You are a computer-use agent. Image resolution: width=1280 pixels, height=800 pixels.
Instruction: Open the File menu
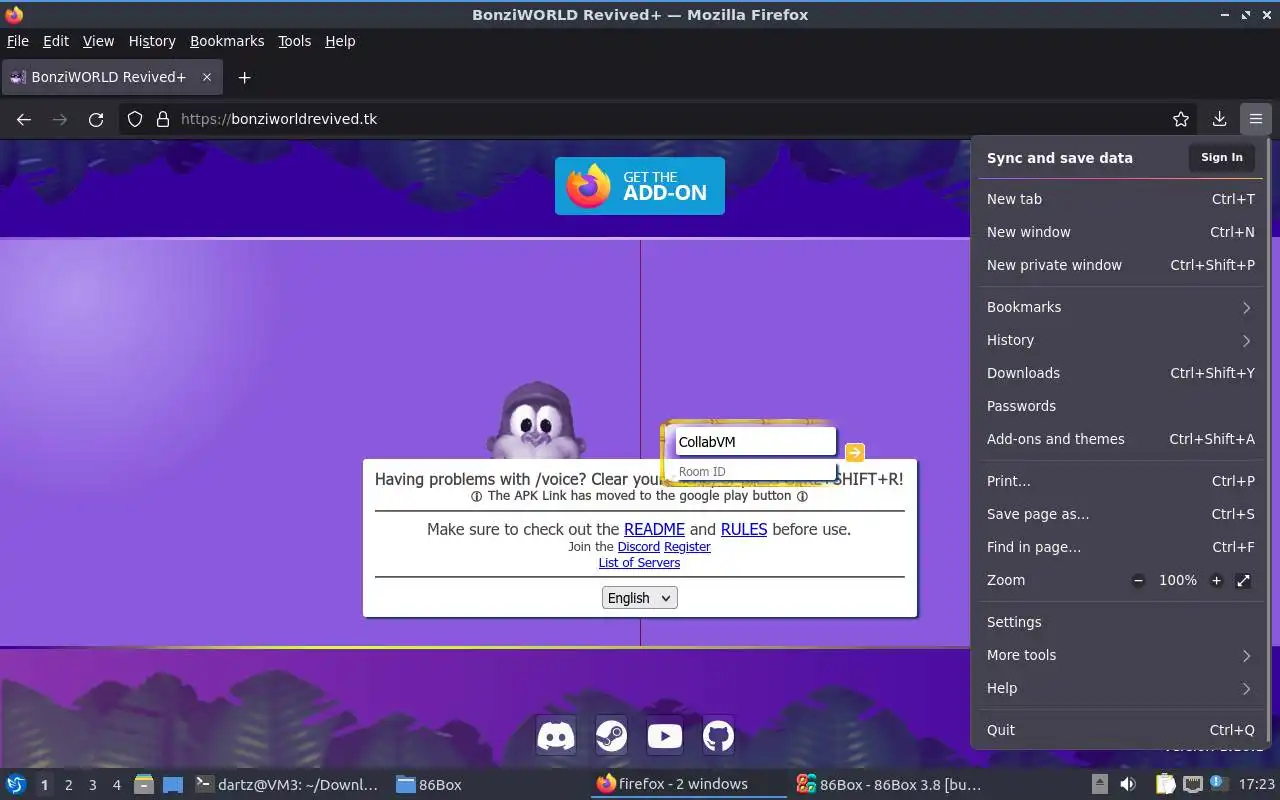point(18,41)
